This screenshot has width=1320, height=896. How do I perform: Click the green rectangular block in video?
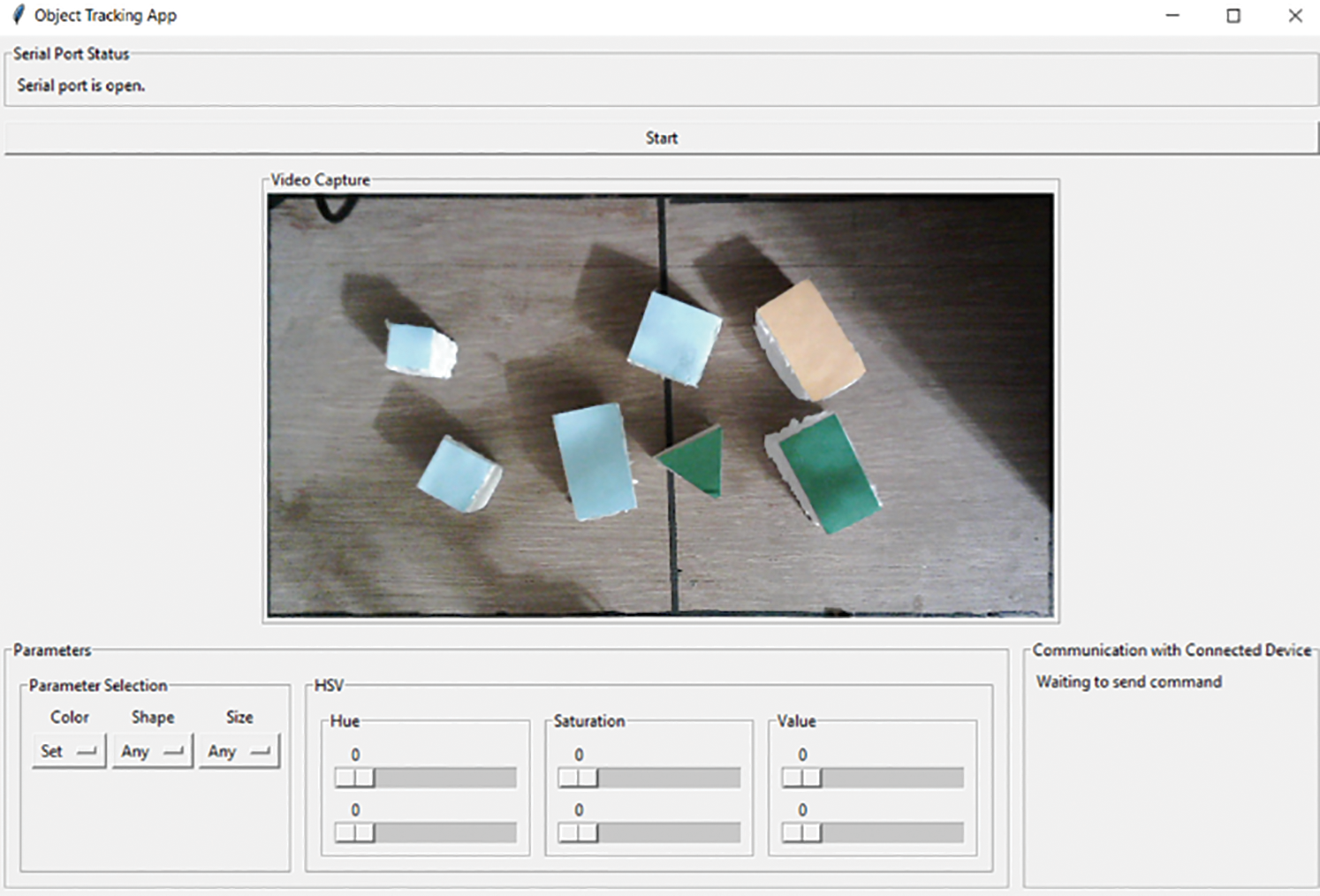(826, 471)
